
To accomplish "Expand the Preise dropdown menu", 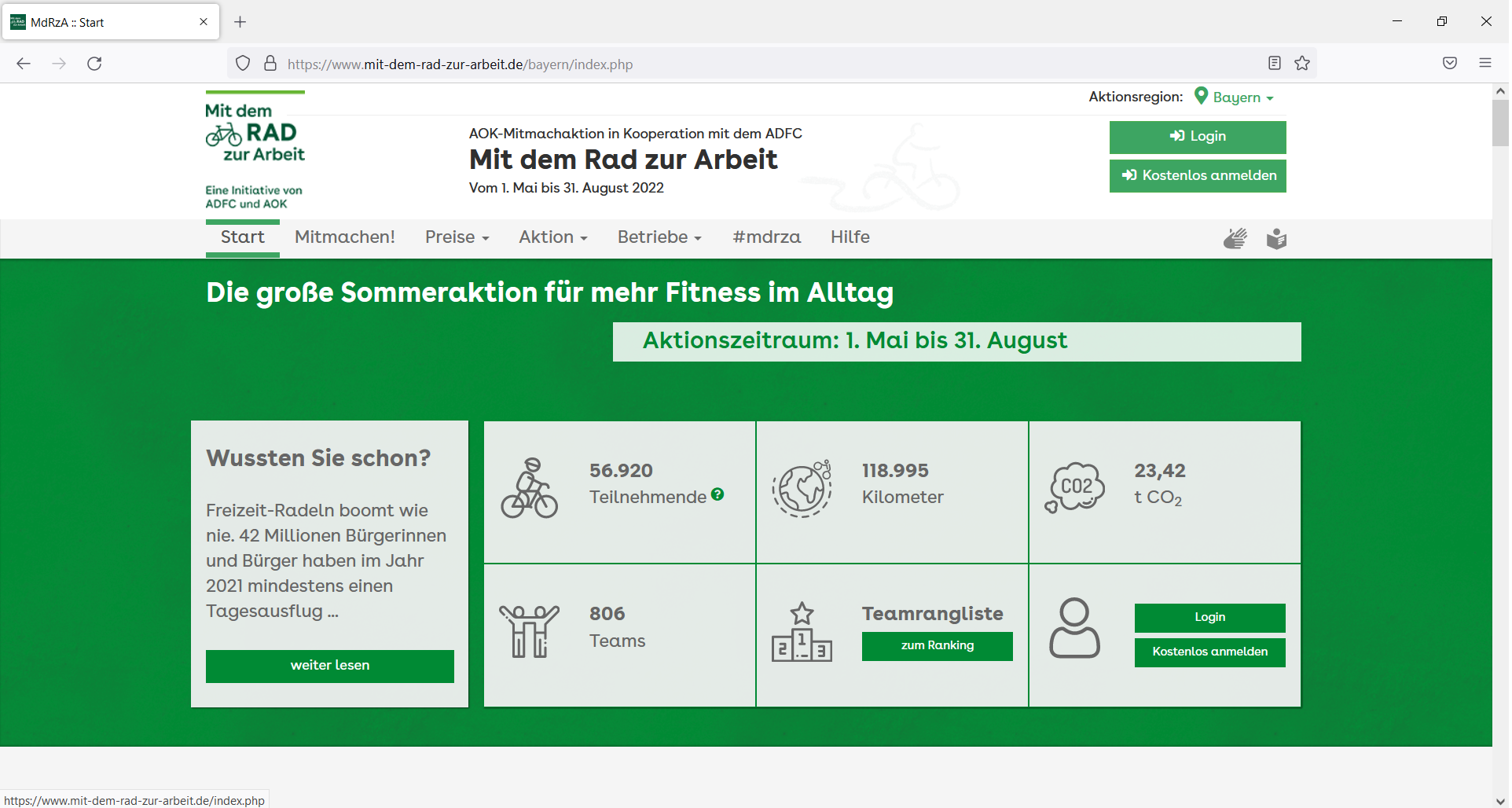I will tap(457, 237).
